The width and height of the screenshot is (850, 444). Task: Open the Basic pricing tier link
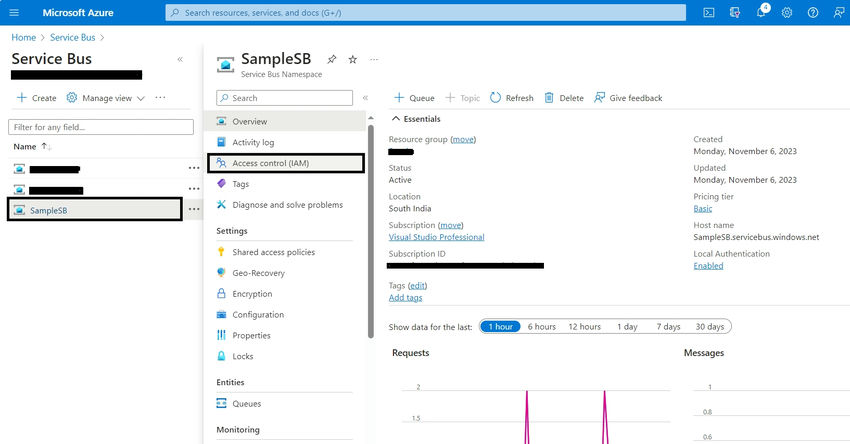click(x=703, y=209)
